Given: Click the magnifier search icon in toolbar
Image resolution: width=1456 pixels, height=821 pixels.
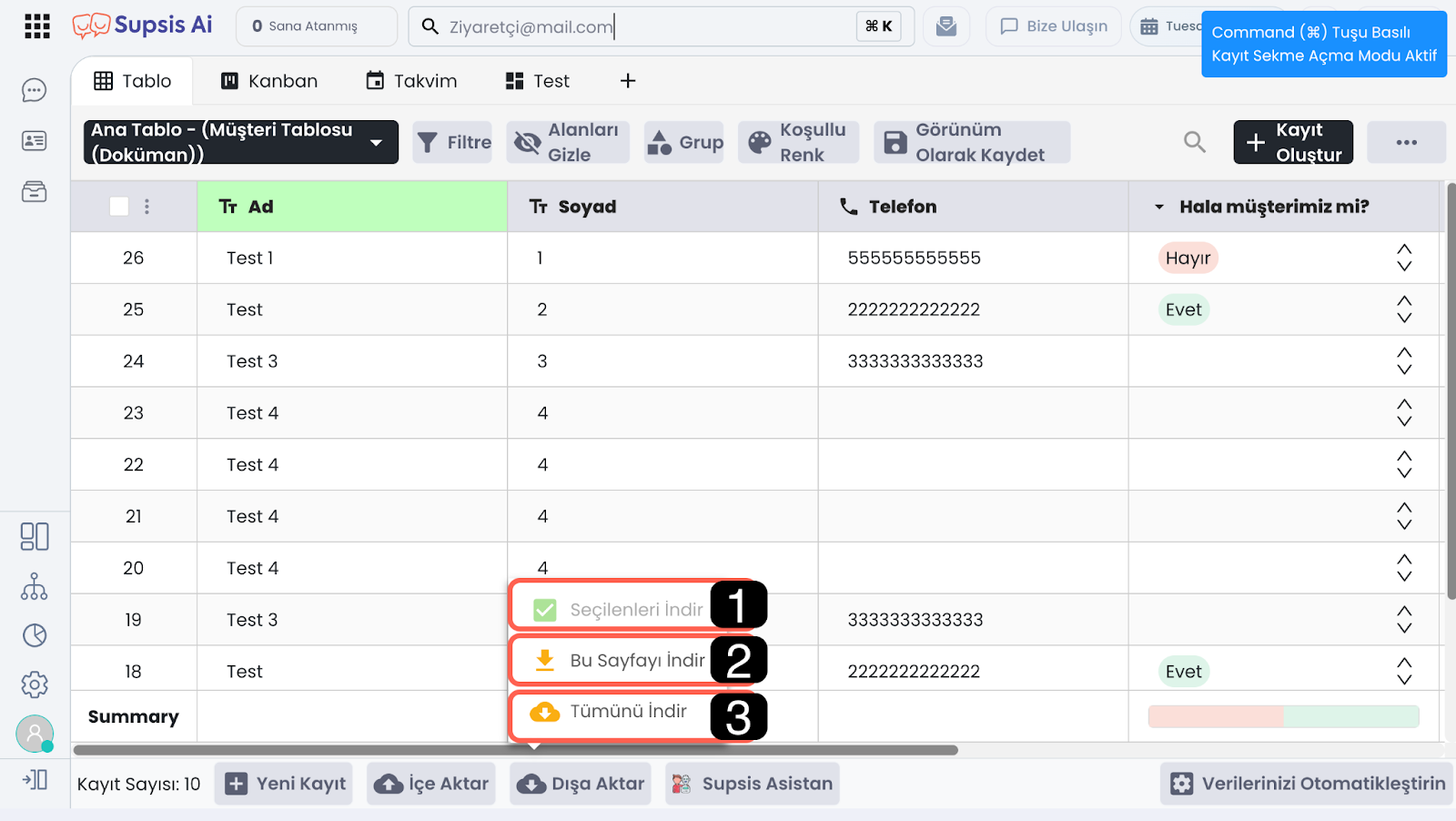Looking at the screenshot, I should [x=1194, y=142].
